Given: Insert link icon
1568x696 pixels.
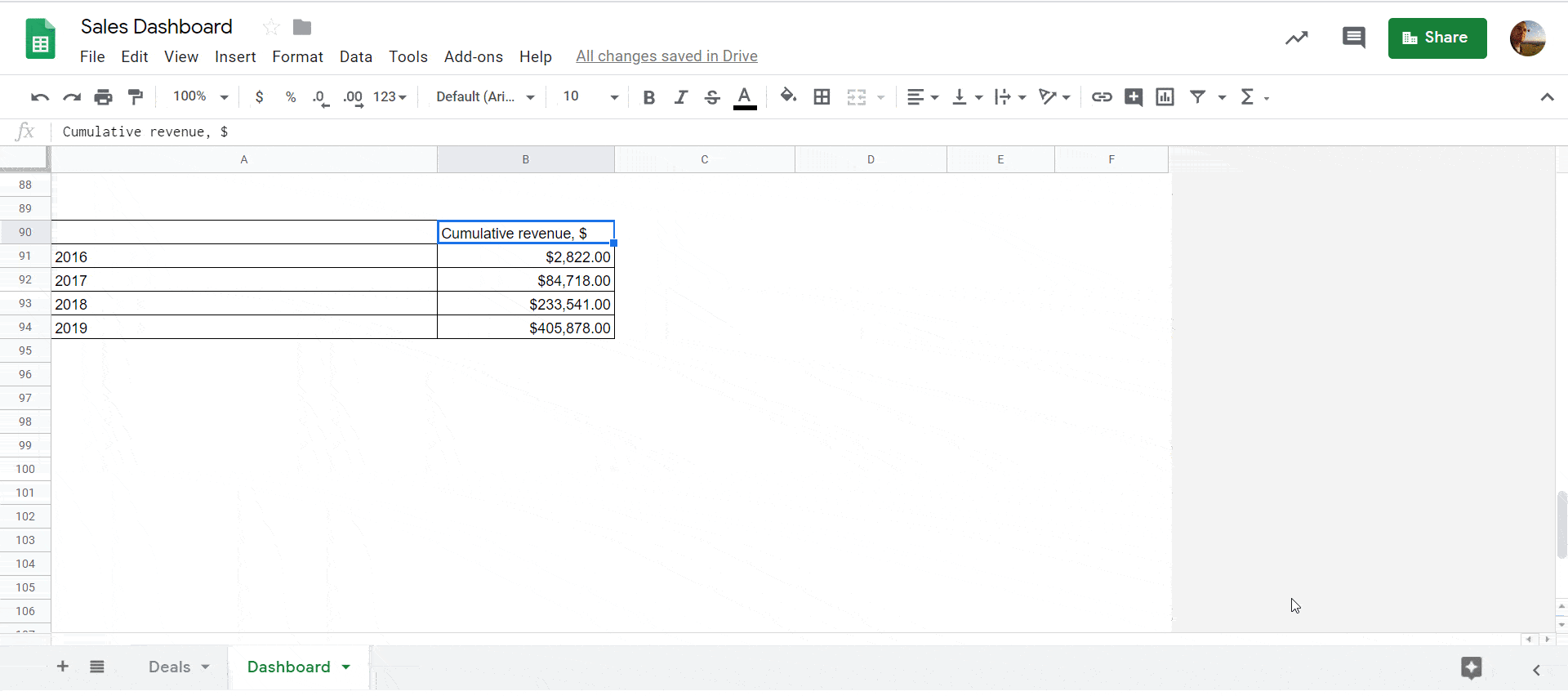Looking at the screenshot, I should 1102,97.
